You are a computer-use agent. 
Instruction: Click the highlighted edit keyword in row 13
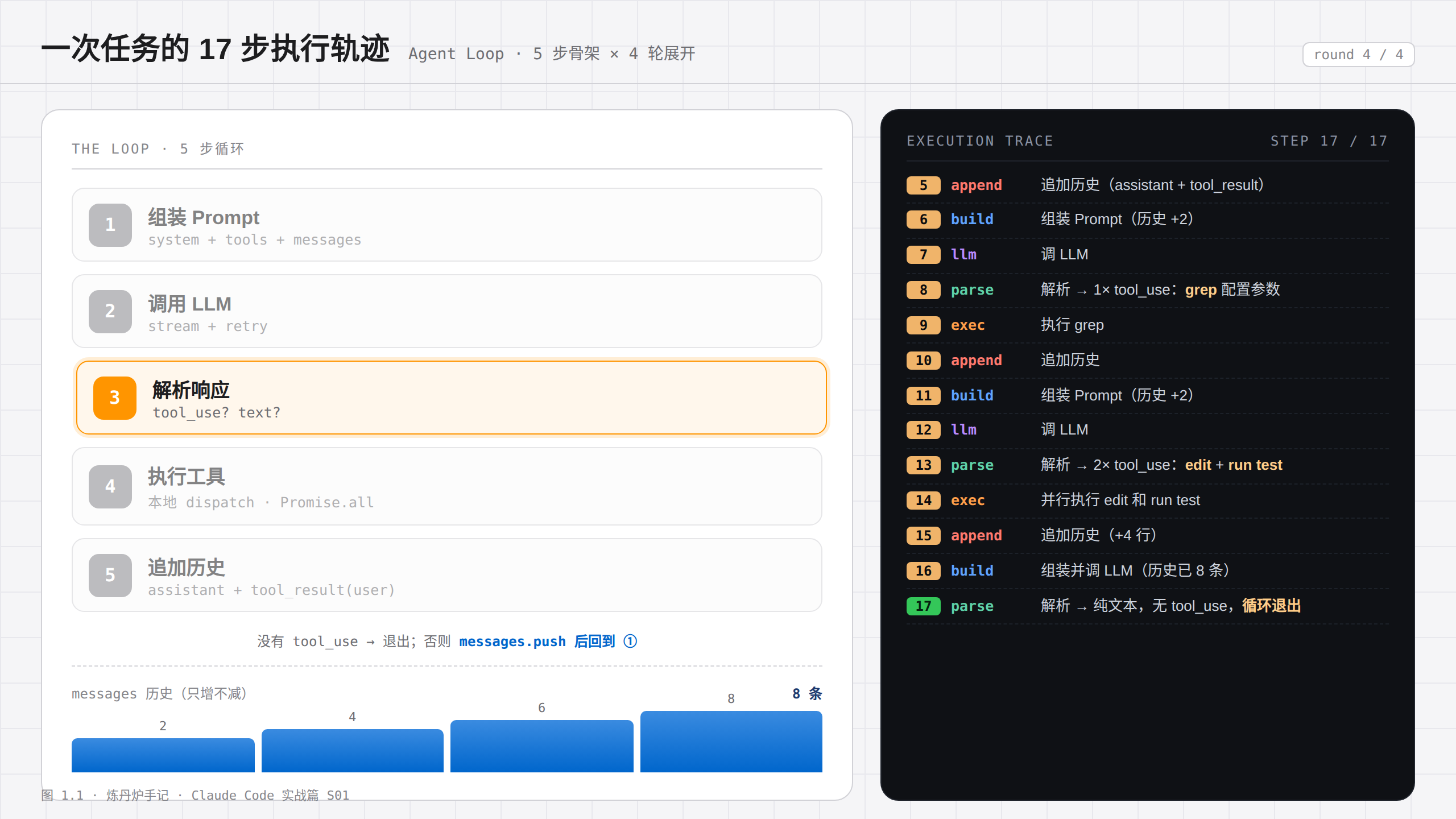[1198, 465]
